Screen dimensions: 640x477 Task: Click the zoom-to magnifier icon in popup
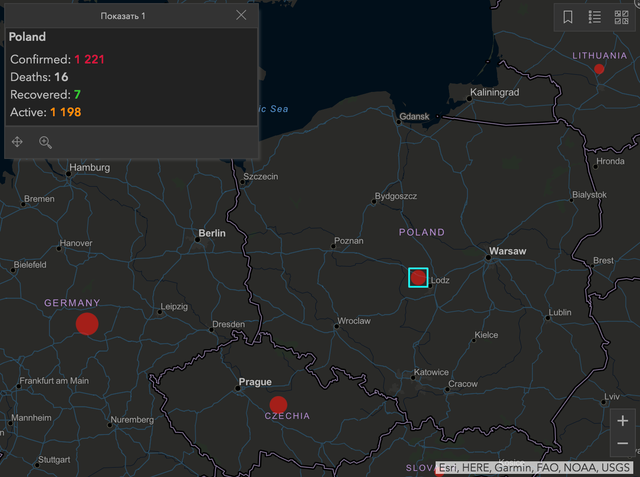45,142
